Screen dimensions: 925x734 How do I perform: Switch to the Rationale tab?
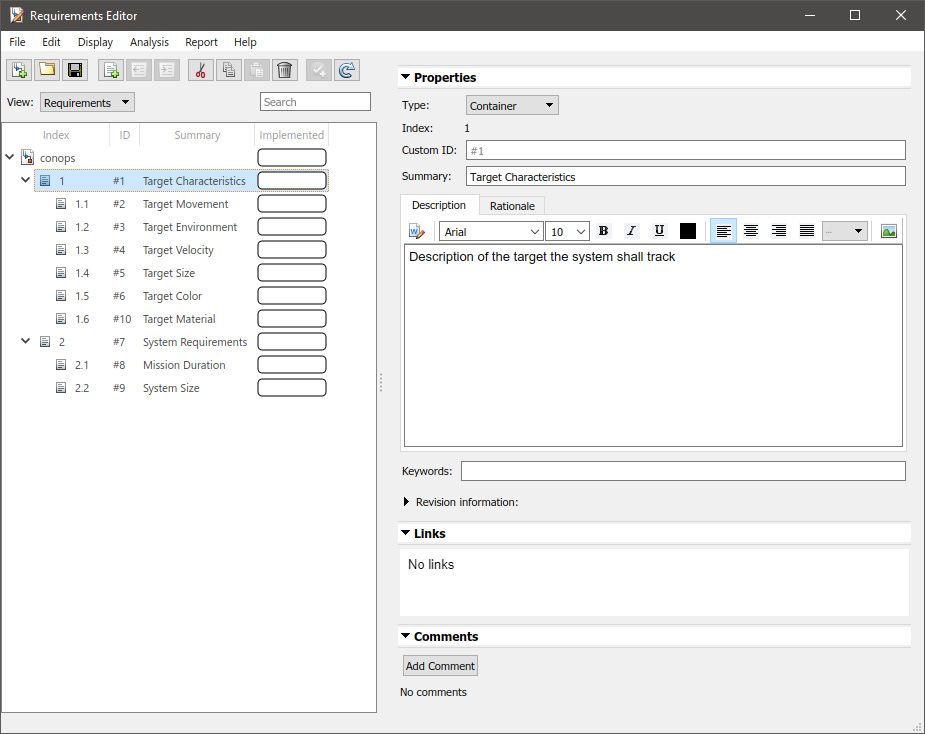click(x=511, y=205)
